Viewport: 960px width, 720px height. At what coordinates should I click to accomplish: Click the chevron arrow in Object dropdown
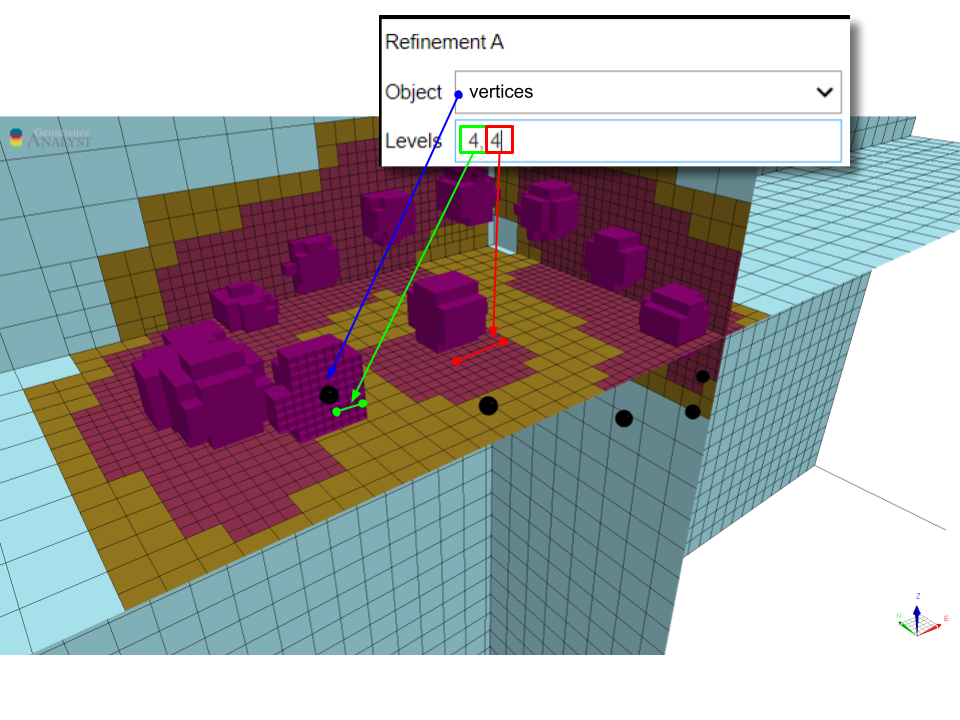coord(824,92)
